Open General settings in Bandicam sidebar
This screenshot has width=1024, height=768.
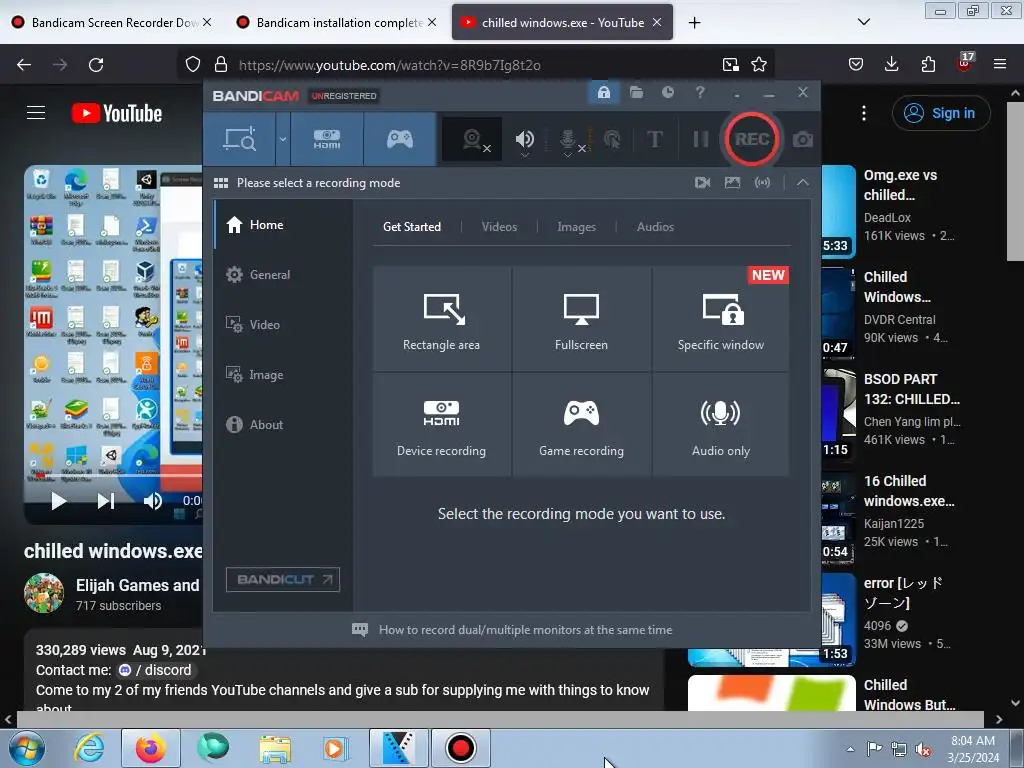(283, 274)
